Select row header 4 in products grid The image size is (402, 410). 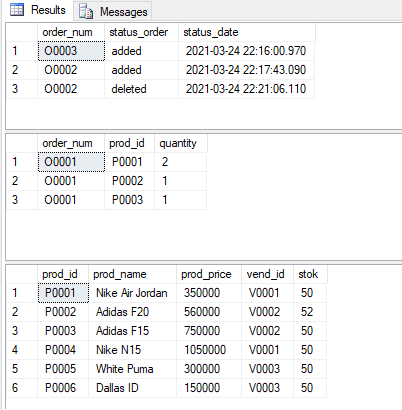tap(22, 350)
